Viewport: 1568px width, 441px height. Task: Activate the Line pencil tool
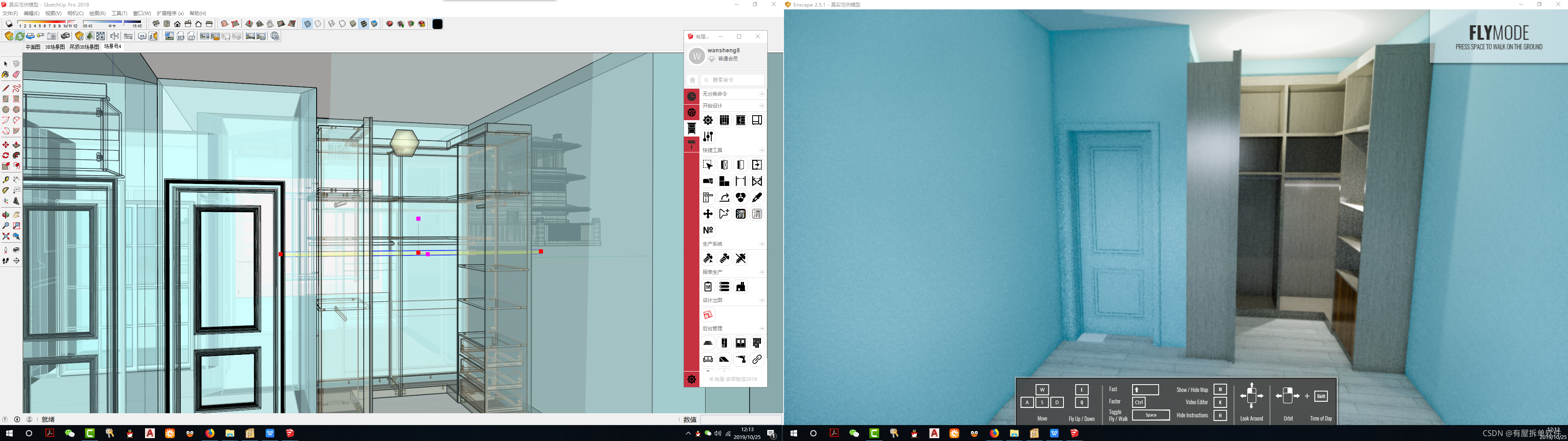pos(5,88)
